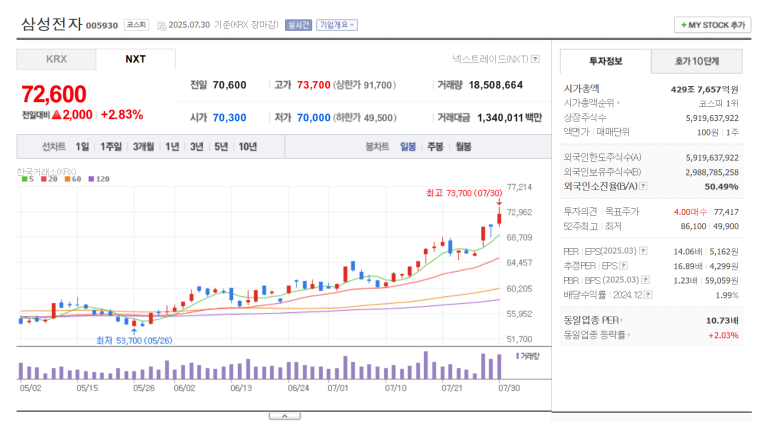
Task: Select the 일봉 candle chart
Action: click(x=408, y=147)
